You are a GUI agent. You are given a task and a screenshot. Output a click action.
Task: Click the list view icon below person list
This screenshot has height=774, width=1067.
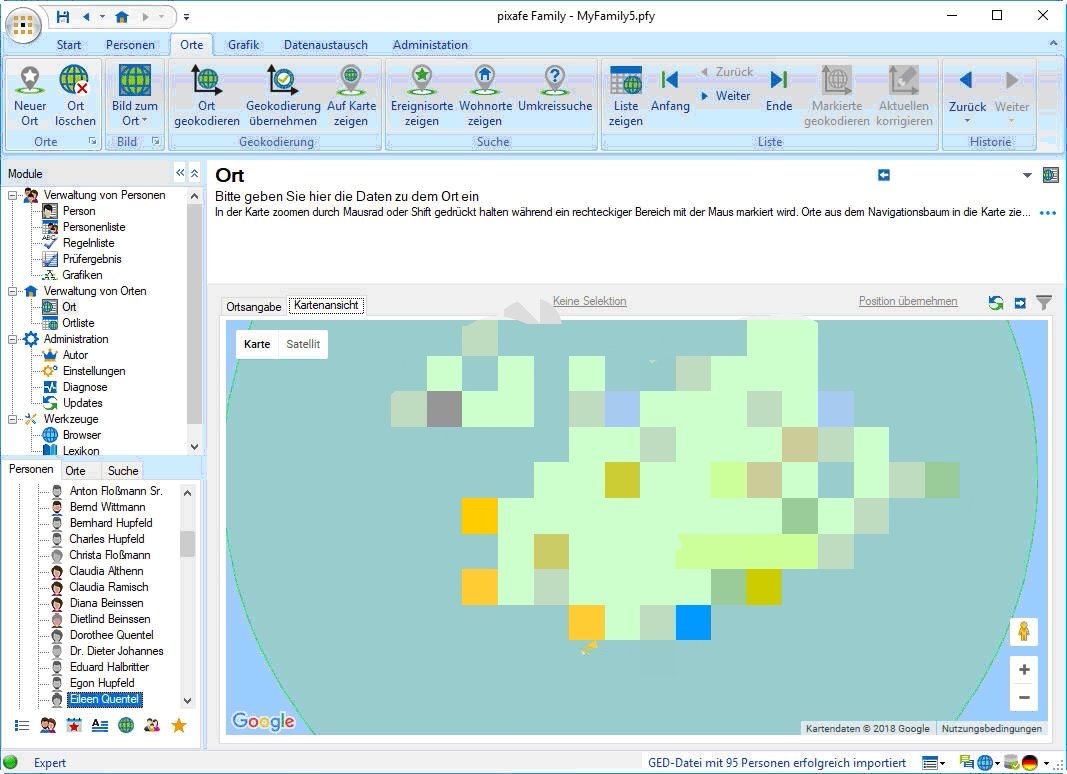tap(22, 726)
